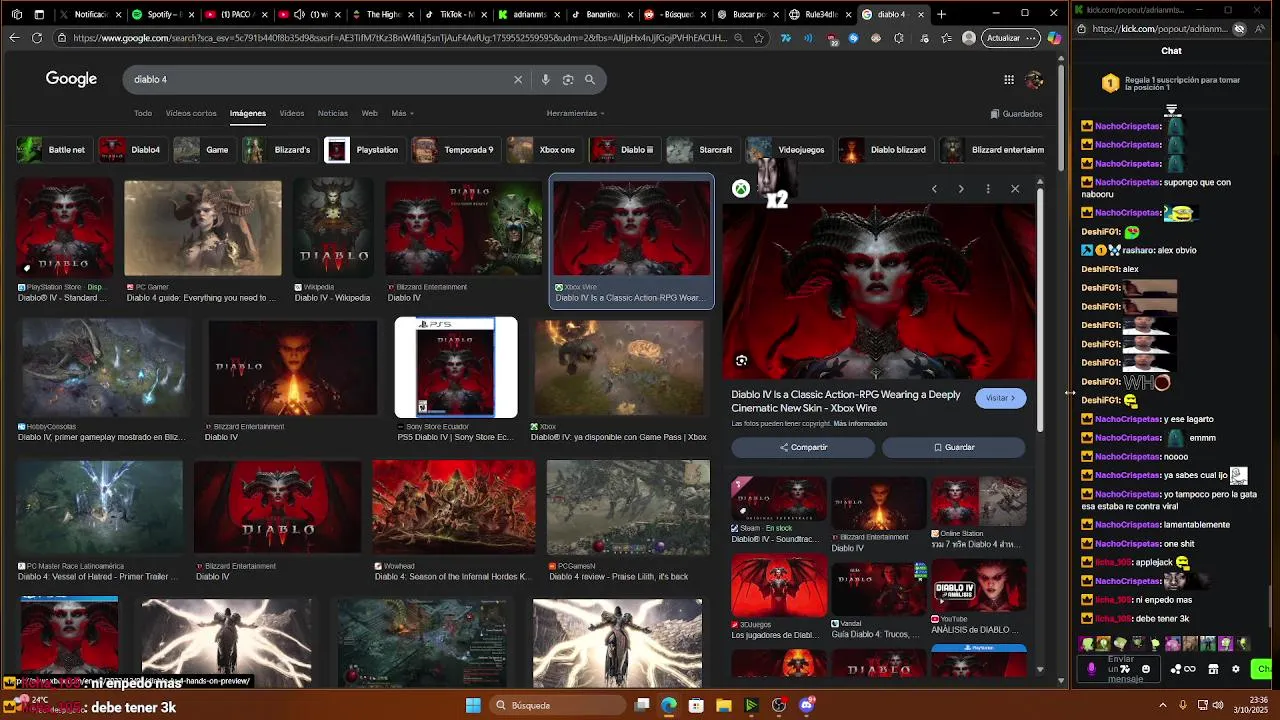Switch to the Spotify browser tab
1280x720 pixels.
[163, 14]
